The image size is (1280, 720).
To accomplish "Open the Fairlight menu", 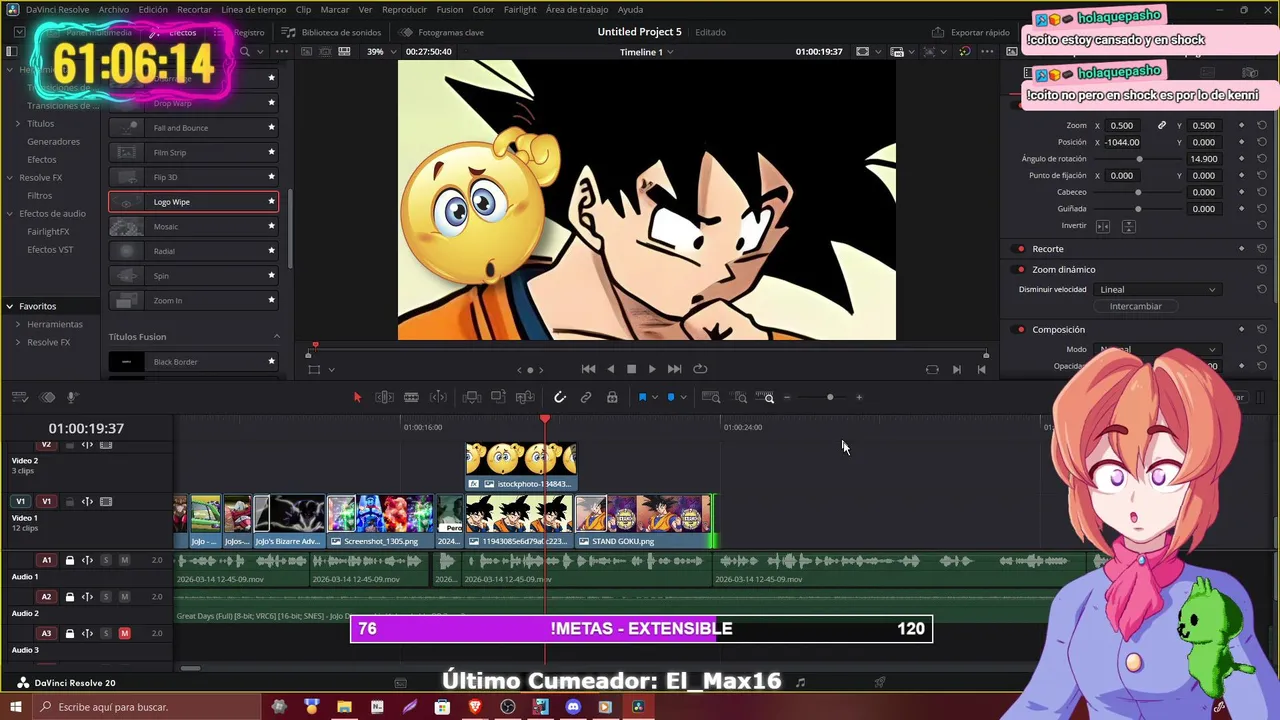I will coord(520,10).
